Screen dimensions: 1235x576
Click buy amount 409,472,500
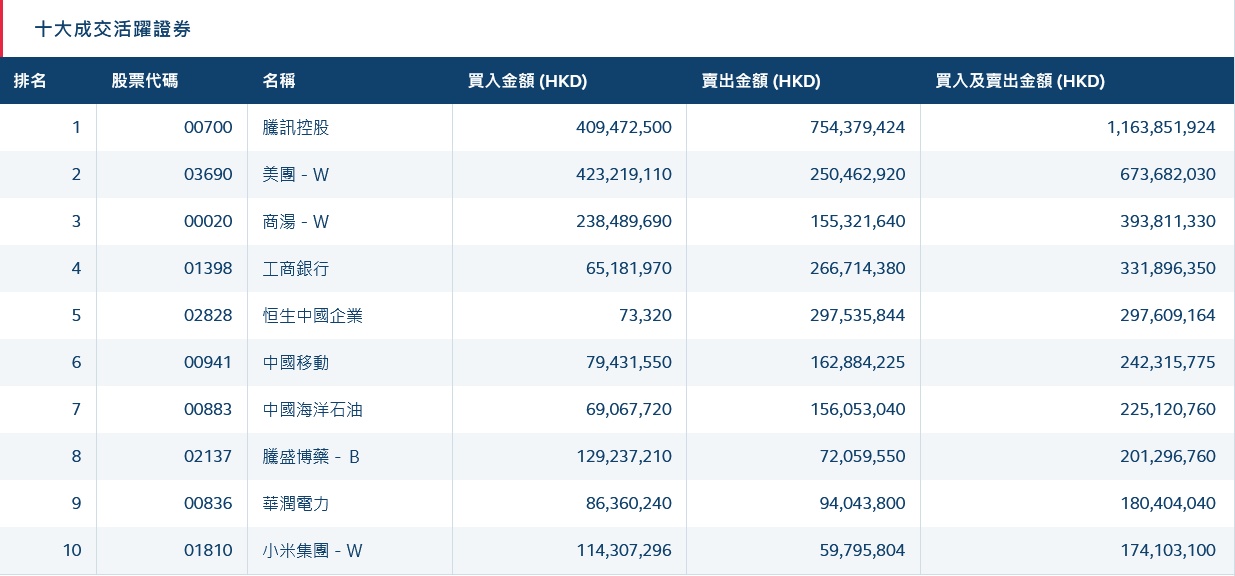click(x=624, y=127)
